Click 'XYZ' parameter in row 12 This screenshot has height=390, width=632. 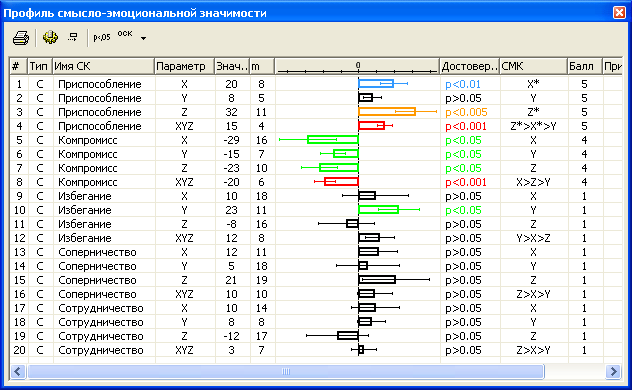(184, 238)
